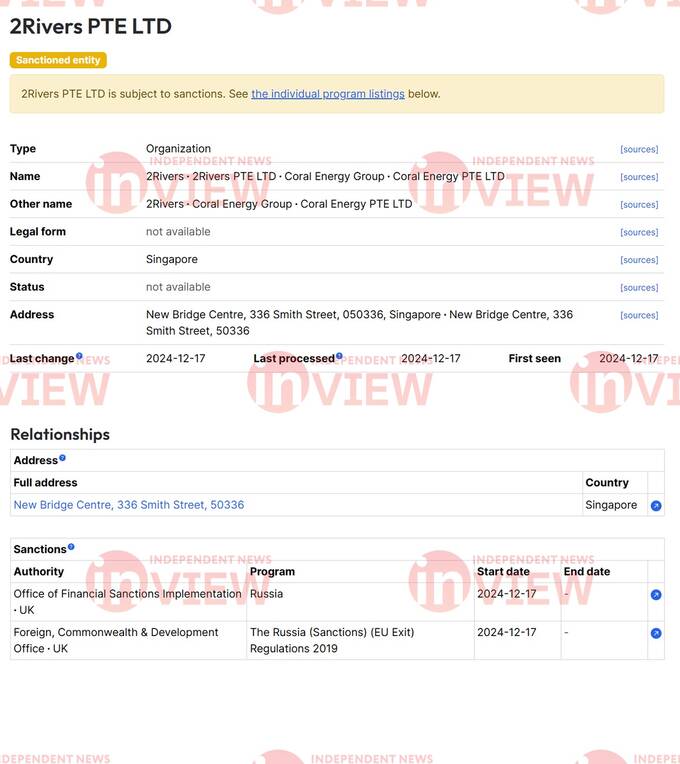Click the yellow 'Sanctioned entity' badge

pyautogui.click(x=58, y=60)
